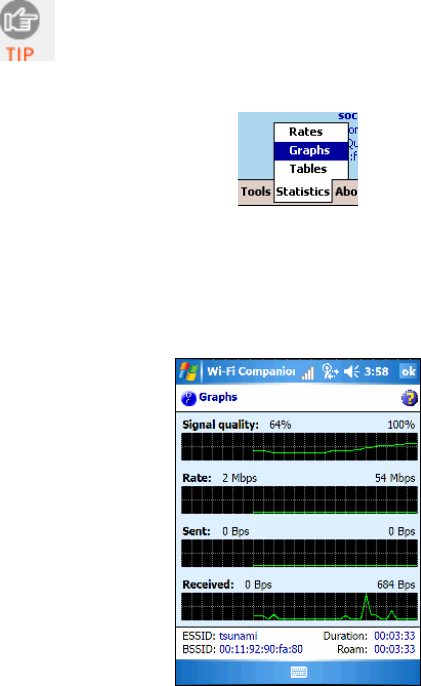The width and height of the screenshot is (421, 686).
Task: Tap the ok button in title bar
Action: (409, 372)
